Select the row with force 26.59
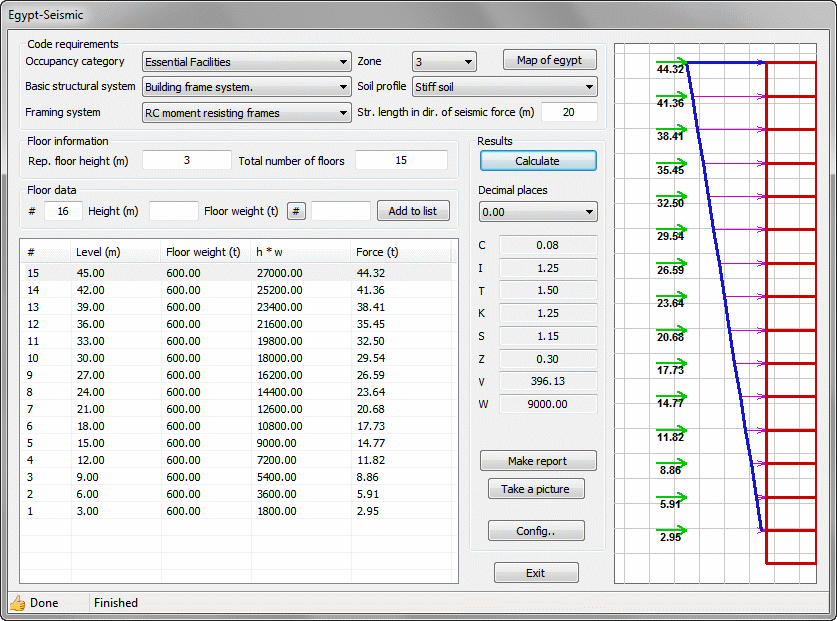Image resolution: width=837 pixels, height=621 pixels. click(238, 375)
